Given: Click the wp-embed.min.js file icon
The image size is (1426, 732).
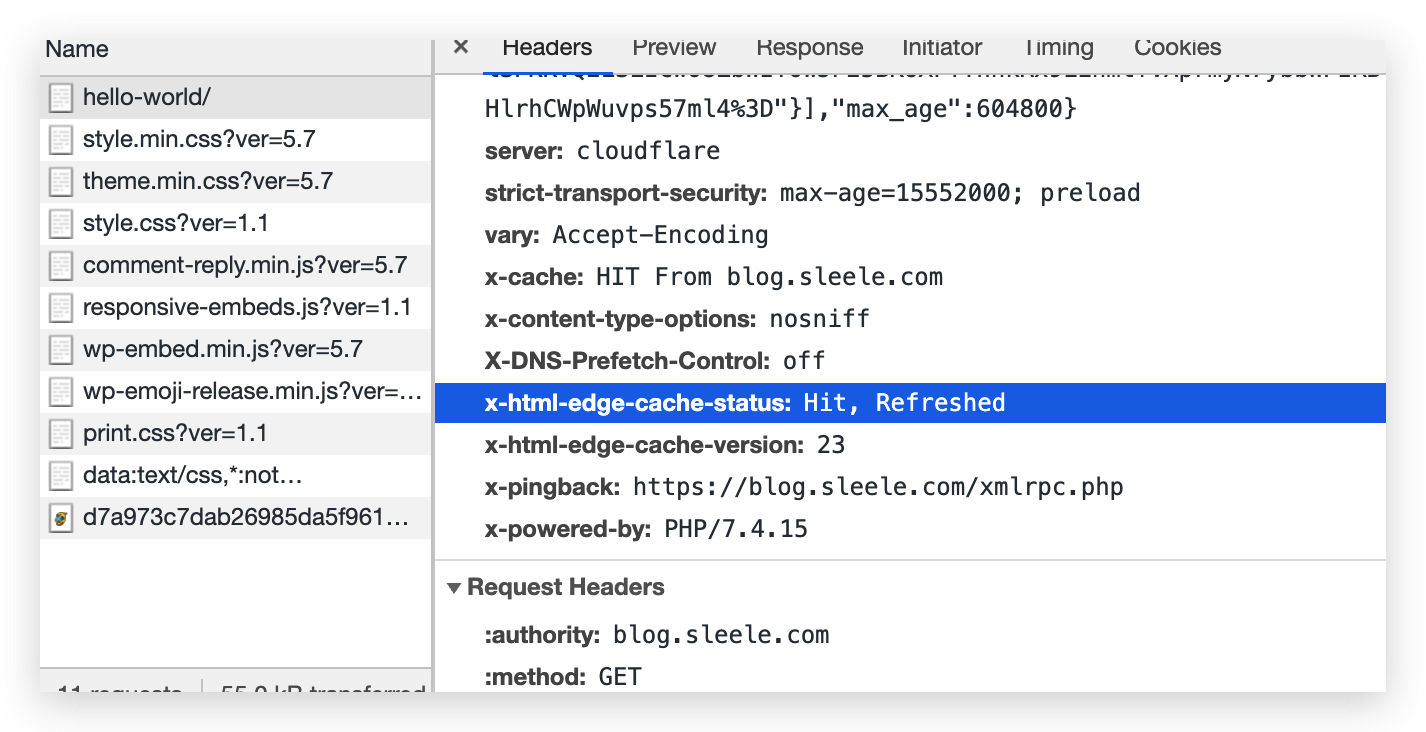Looking at the screenshot, I should pos(61,349).
